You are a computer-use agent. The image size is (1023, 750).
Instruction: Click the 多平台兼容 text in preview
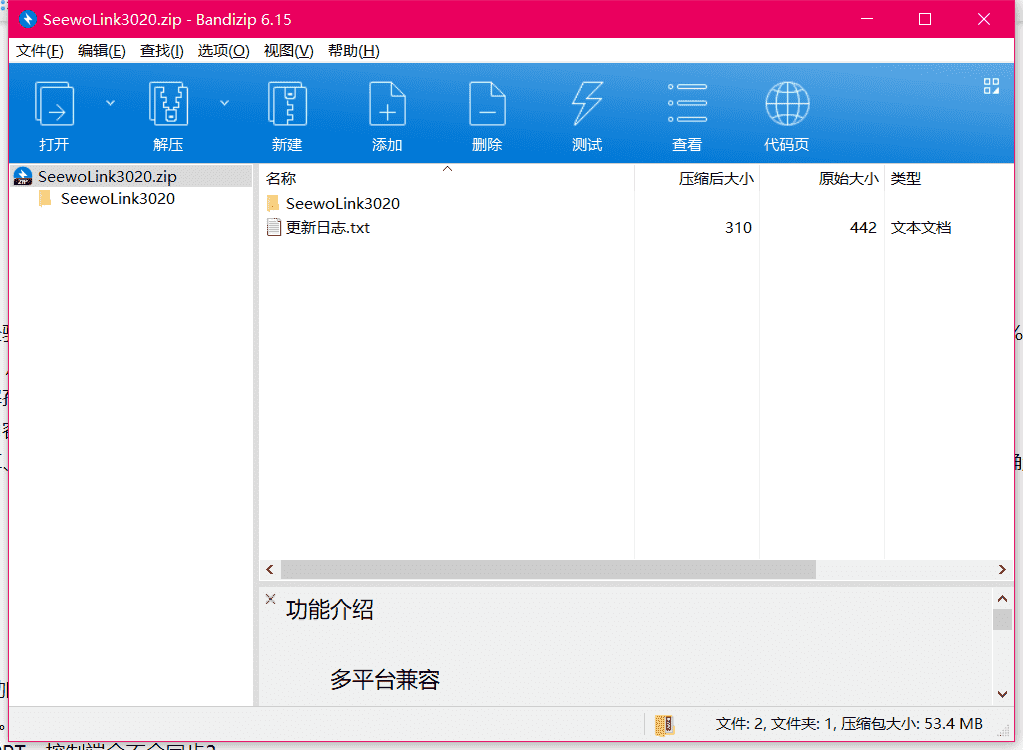click(385, 680)
